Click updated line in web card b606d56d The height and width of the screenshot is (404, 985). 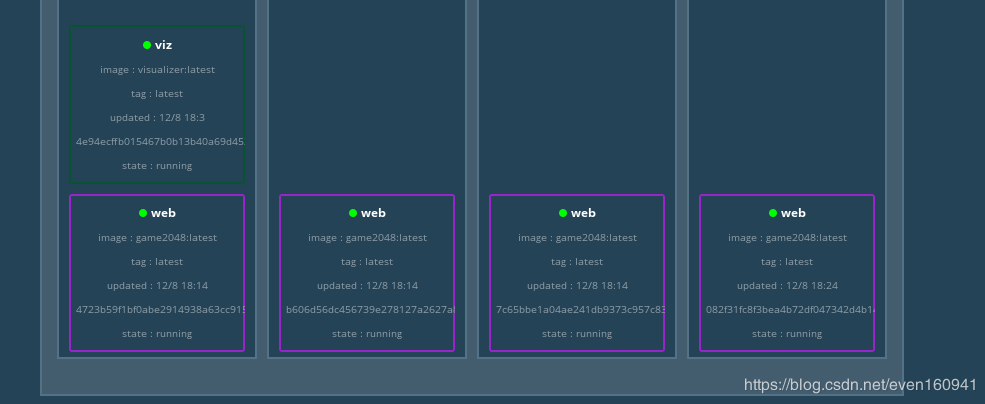(x=367, y=286)
